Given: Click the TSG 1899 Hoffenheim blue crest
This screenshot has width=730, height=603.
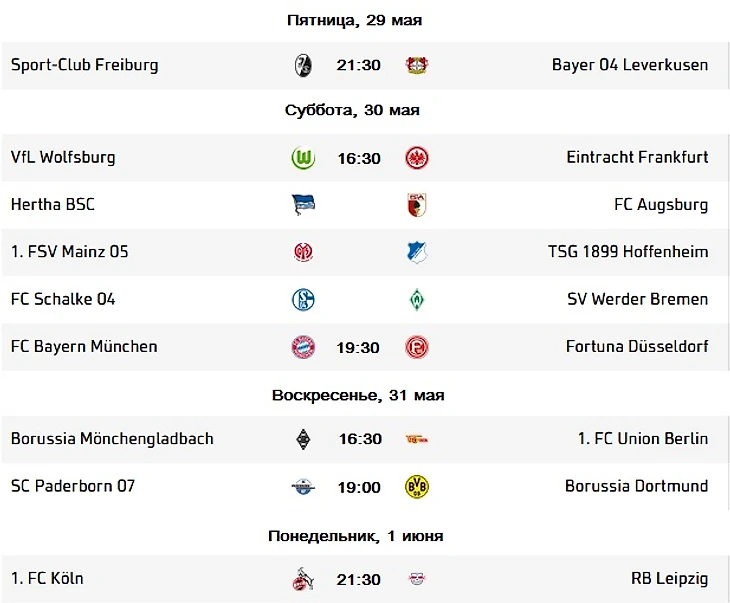Looking at the screenshot, I should 417,252.
